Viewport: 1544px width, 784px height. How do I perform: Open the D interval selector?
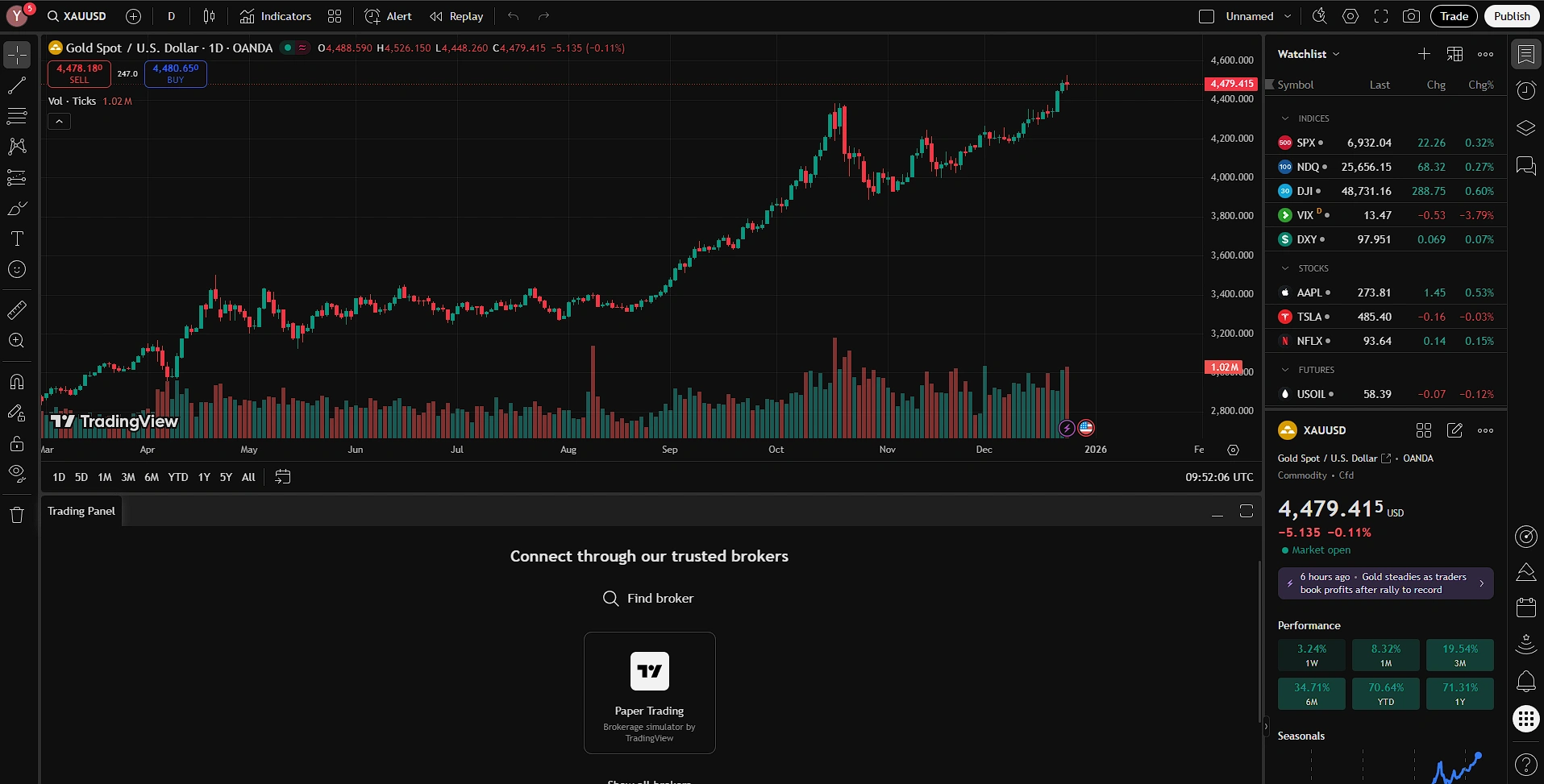(x=171, y=16)
